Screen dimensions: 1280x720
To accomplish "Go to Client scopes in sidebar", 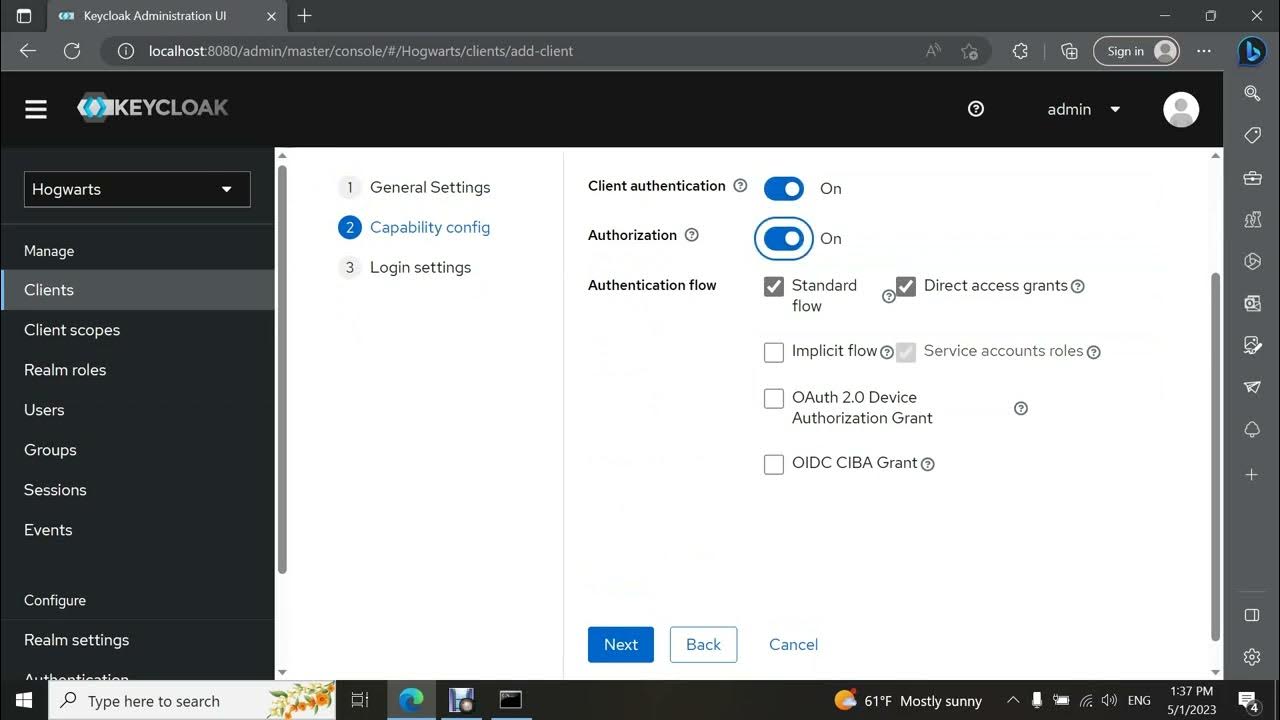I will tap(72, 330).
